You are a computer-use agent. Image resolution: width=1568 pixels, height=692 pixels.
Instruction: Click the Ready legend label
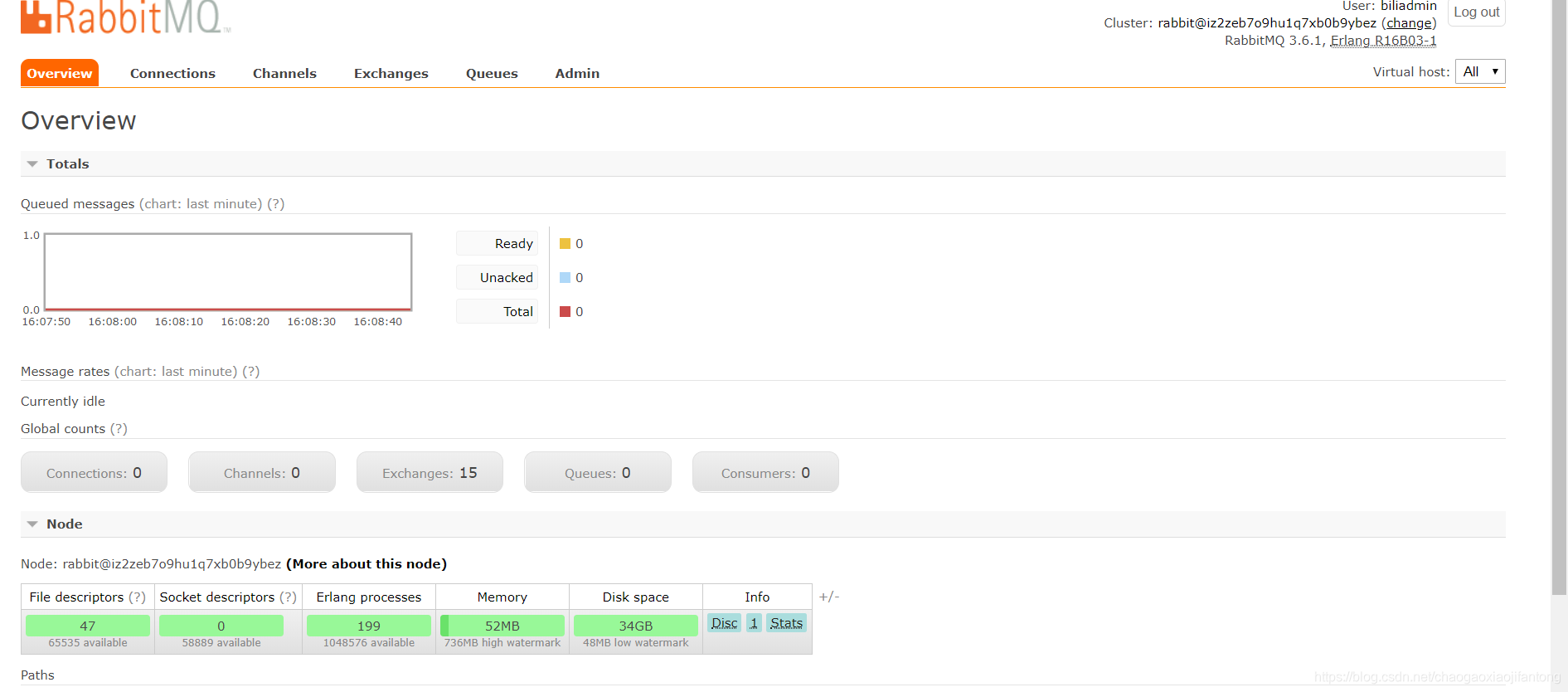[x=498, y=243]
